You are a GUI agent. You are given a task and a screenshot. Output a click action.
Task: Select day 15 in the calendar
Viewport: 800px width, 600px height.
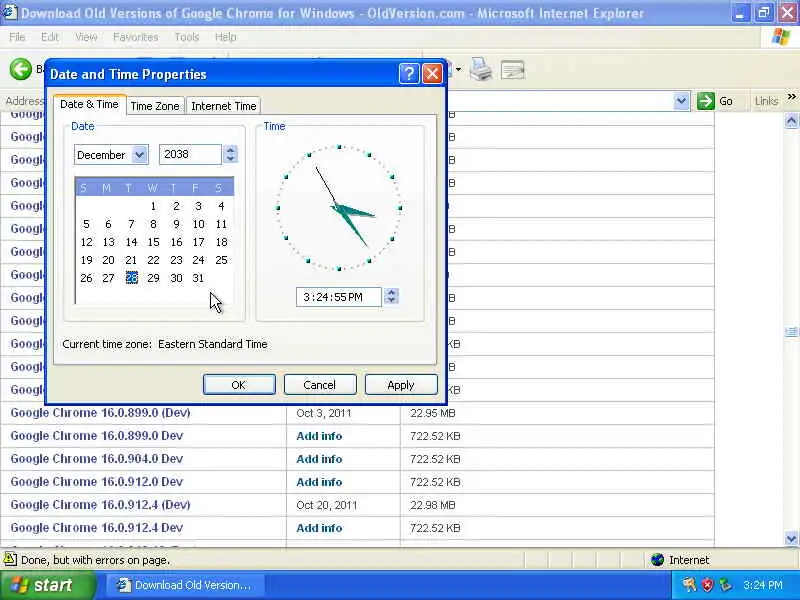point(154,242)
